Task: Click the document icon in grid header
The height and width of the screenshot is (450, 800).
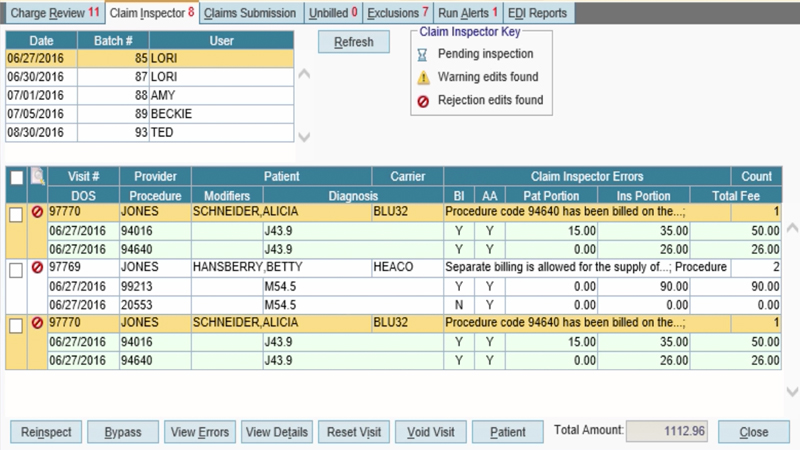Action: pos(37,177)
